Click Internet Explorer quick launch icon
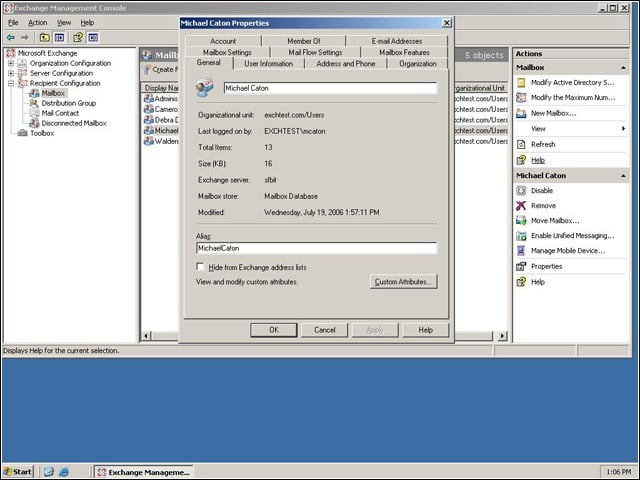The image size is (640, 480). [64, 472]
